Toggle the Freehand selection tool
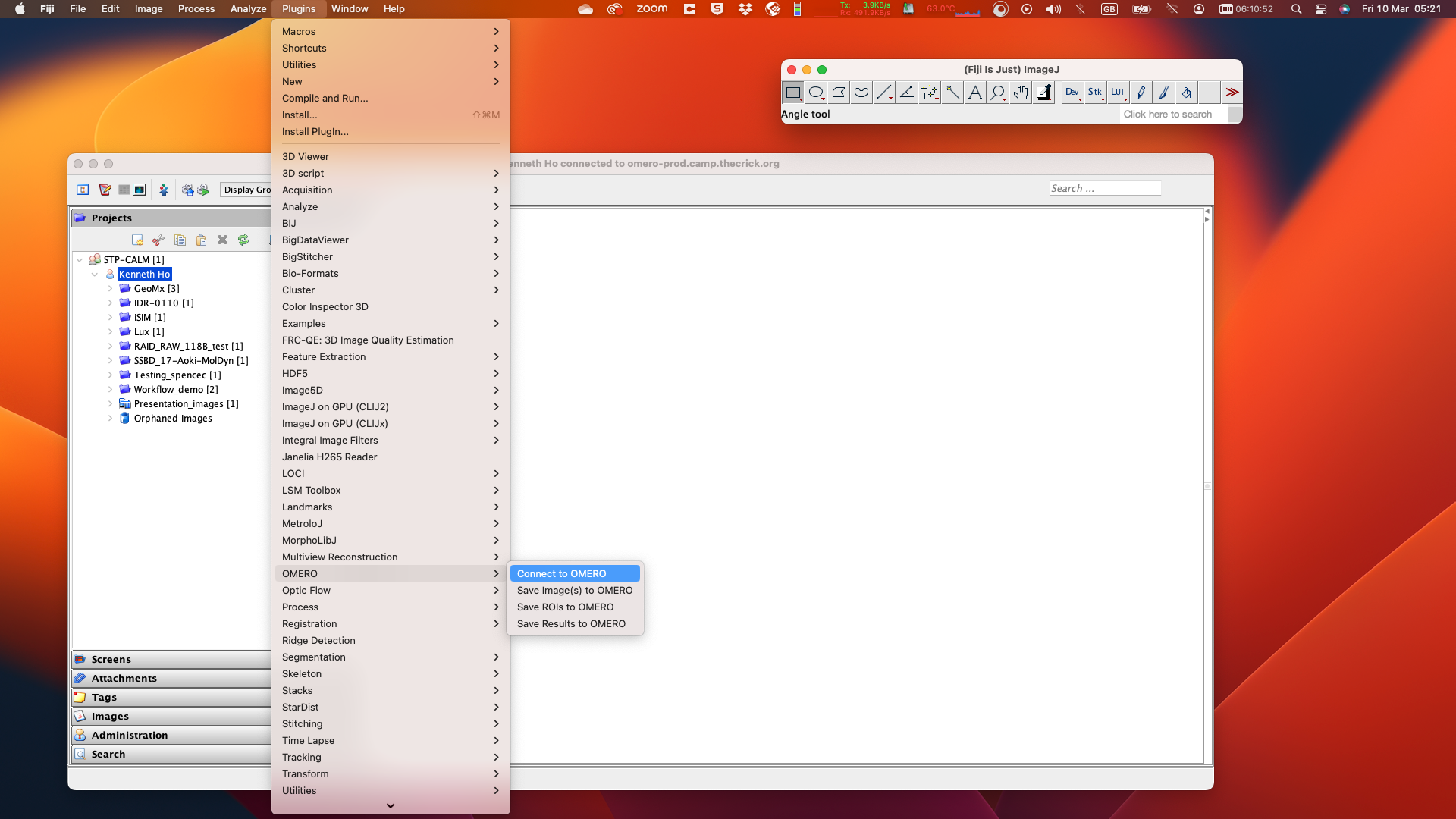The height and width of the screenshot is (819, 1456). (861, 93)
